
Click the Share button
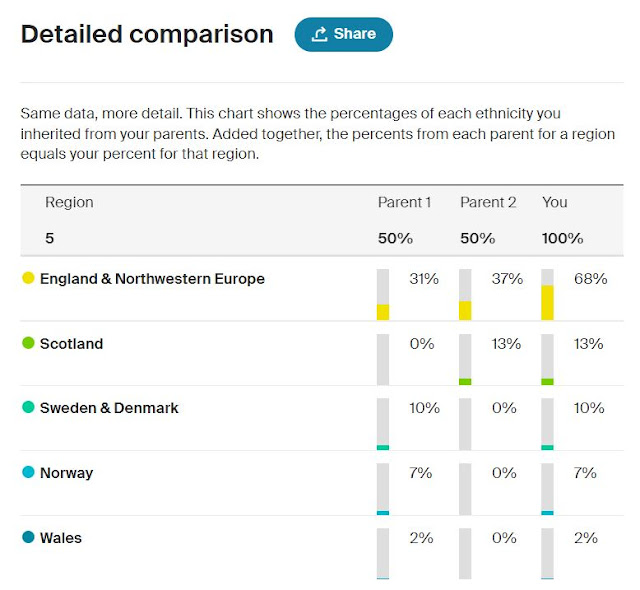click(343, 34)
